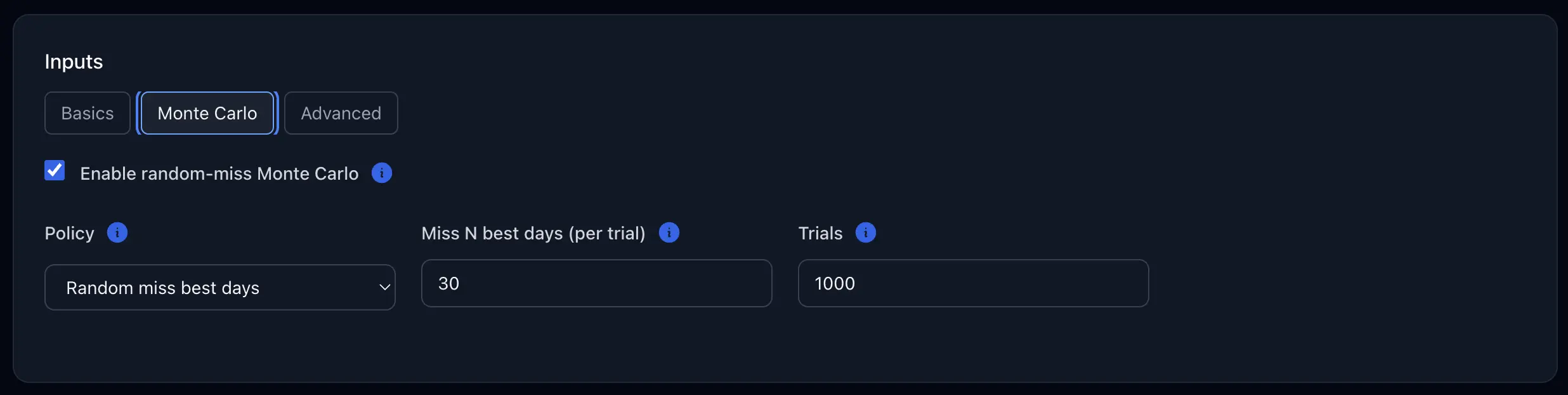The image size is (1568, 395).
Task: Click the Trials label text
Action: [x=820, y=233]
